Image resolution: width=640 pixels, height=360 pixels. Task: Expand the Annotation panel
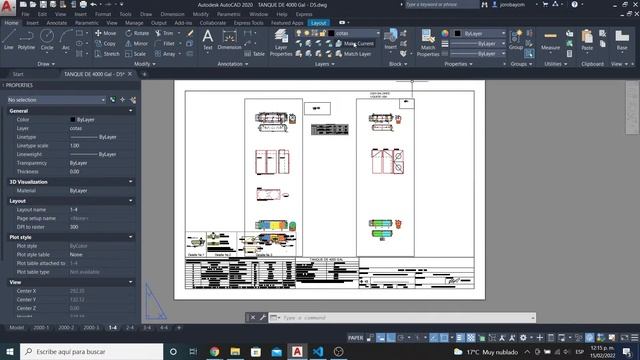point(233,64)
